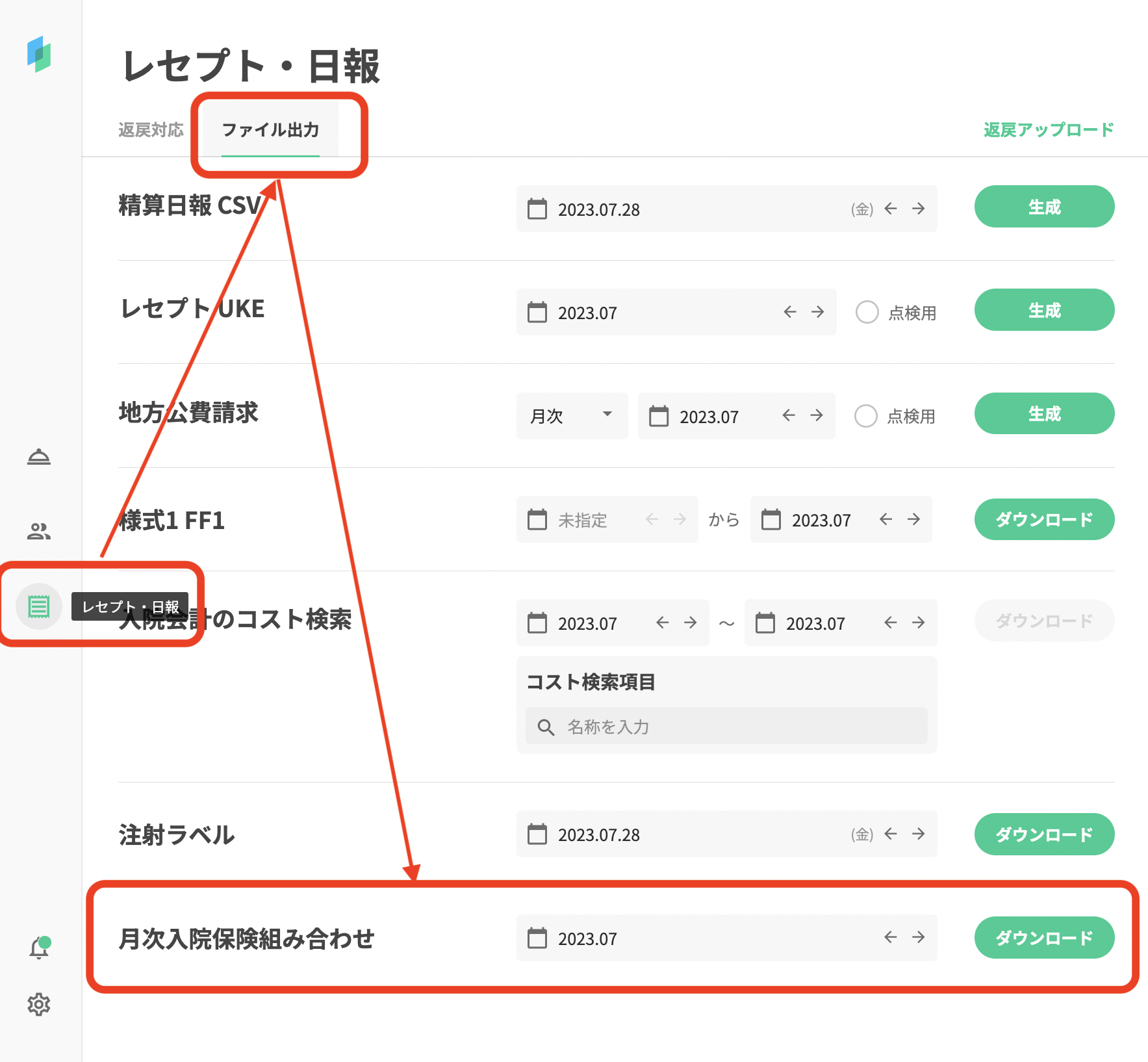Click the 名称を入力 search field
The image size is (1148, 1062).
726,726
